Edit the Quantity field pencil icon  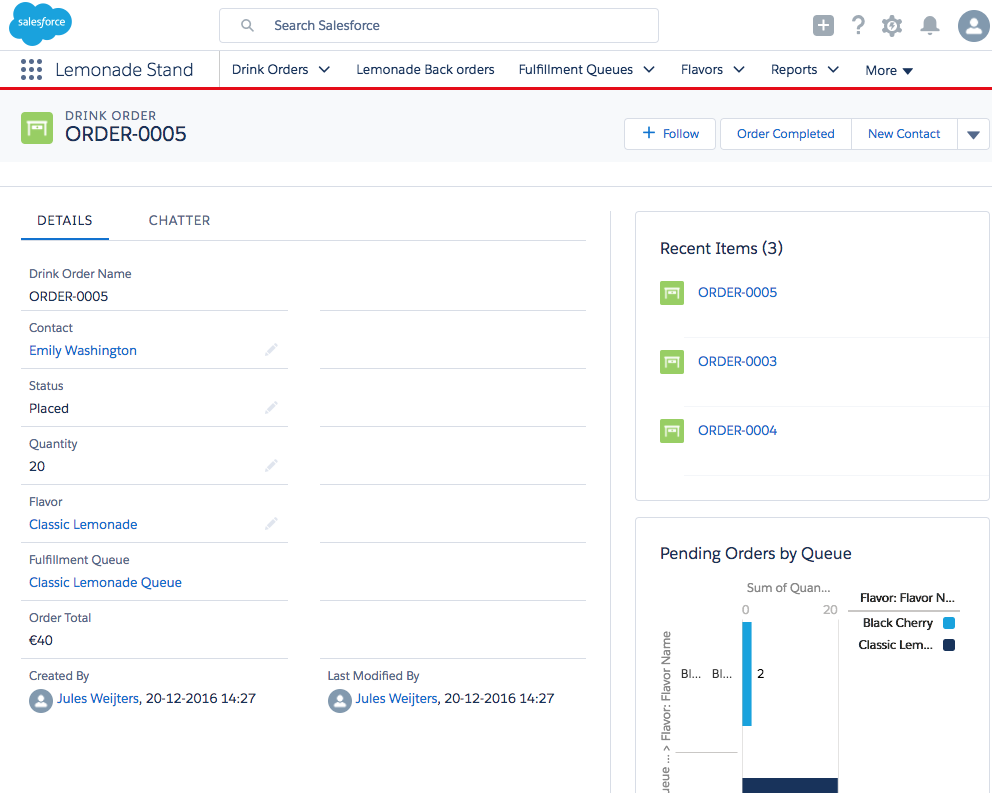coord(271,466)
